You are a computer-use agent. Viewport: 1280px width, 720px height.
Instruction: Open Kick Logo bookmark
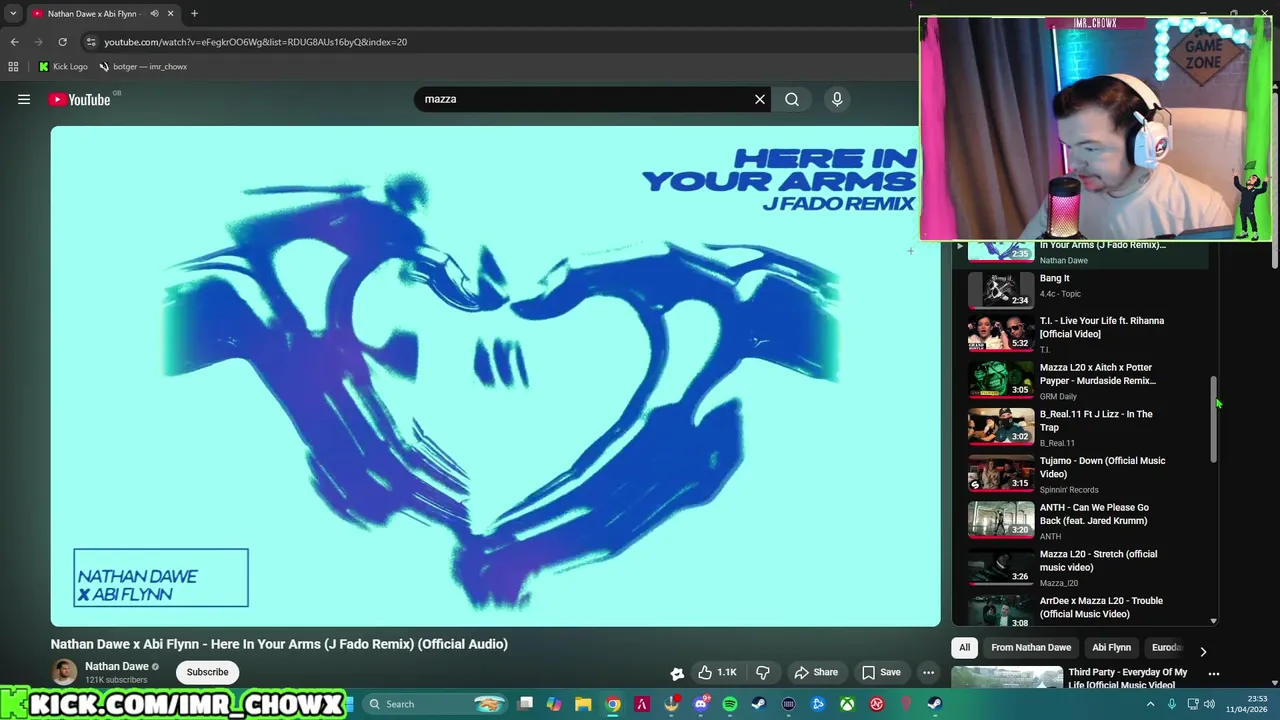[x=64, y=66]
